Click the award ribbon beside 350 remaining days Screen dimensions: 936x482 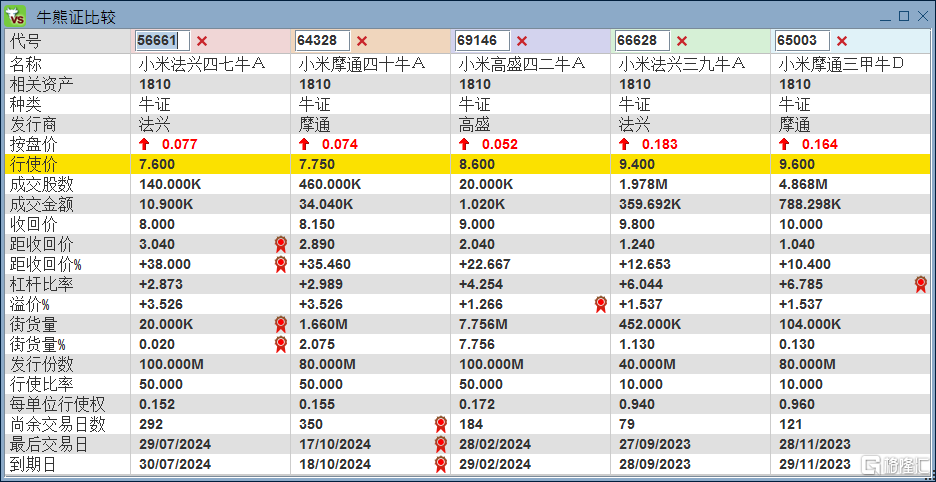point(441,425)
